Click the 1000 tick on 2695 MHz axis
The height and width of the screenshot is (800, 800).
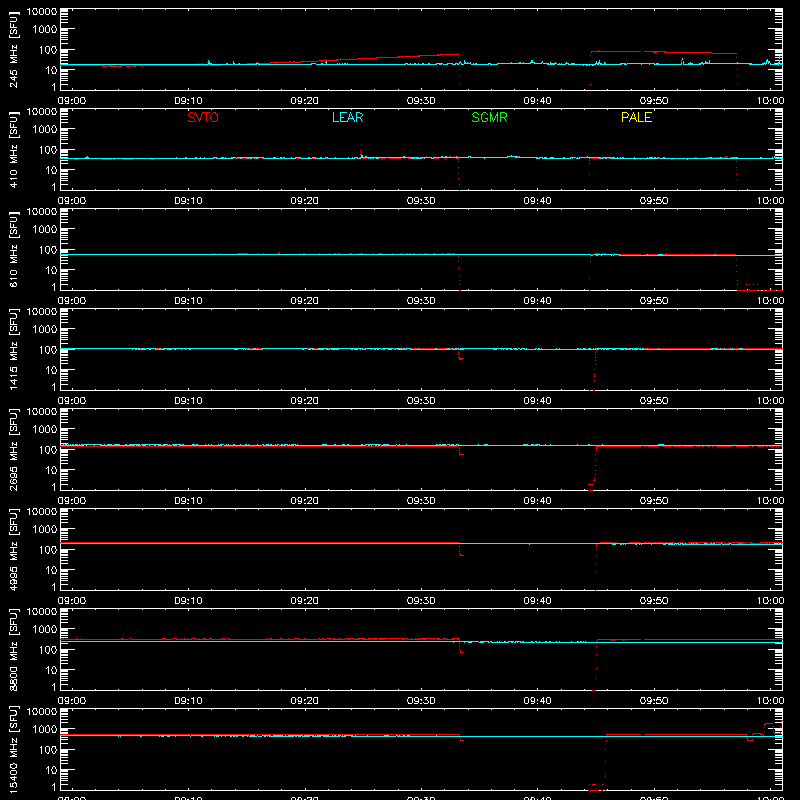(45, 429)
